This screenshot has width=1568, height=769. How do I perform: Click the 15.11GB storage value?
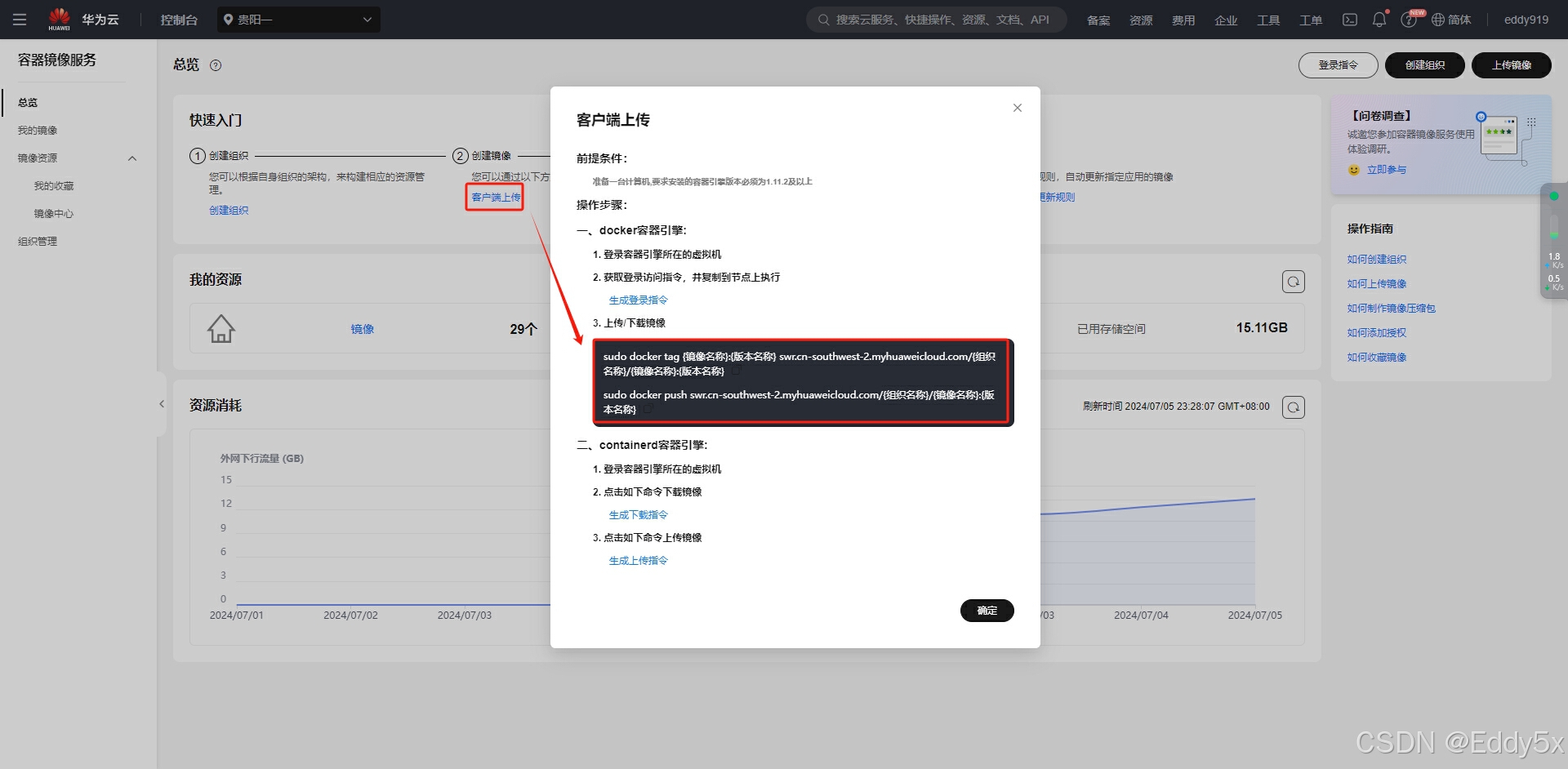tap(1262, 327)
